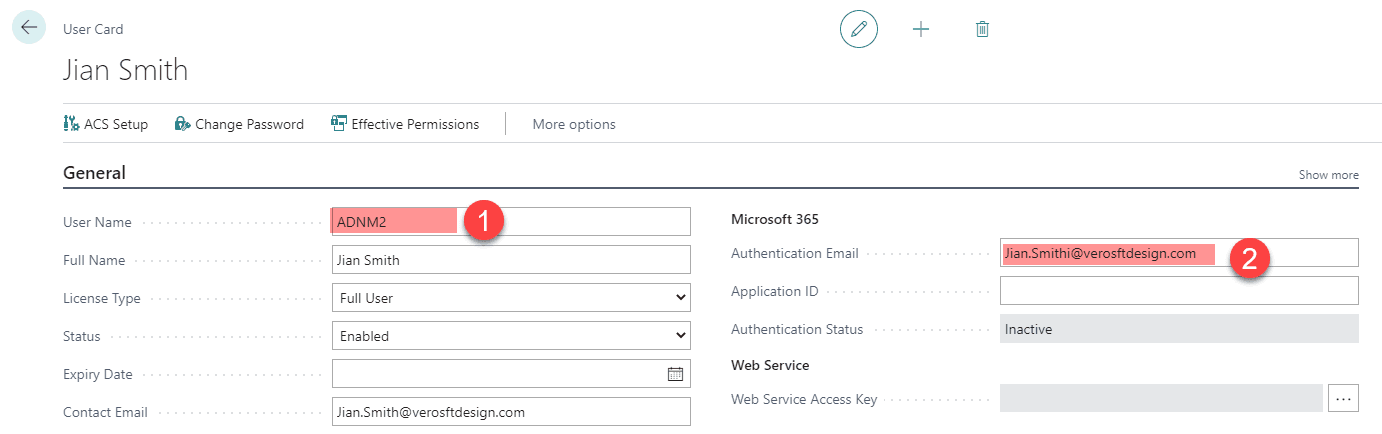Click the Expiry Date text field
Viewport: 1382px width, 434px height.
(498, 374)
